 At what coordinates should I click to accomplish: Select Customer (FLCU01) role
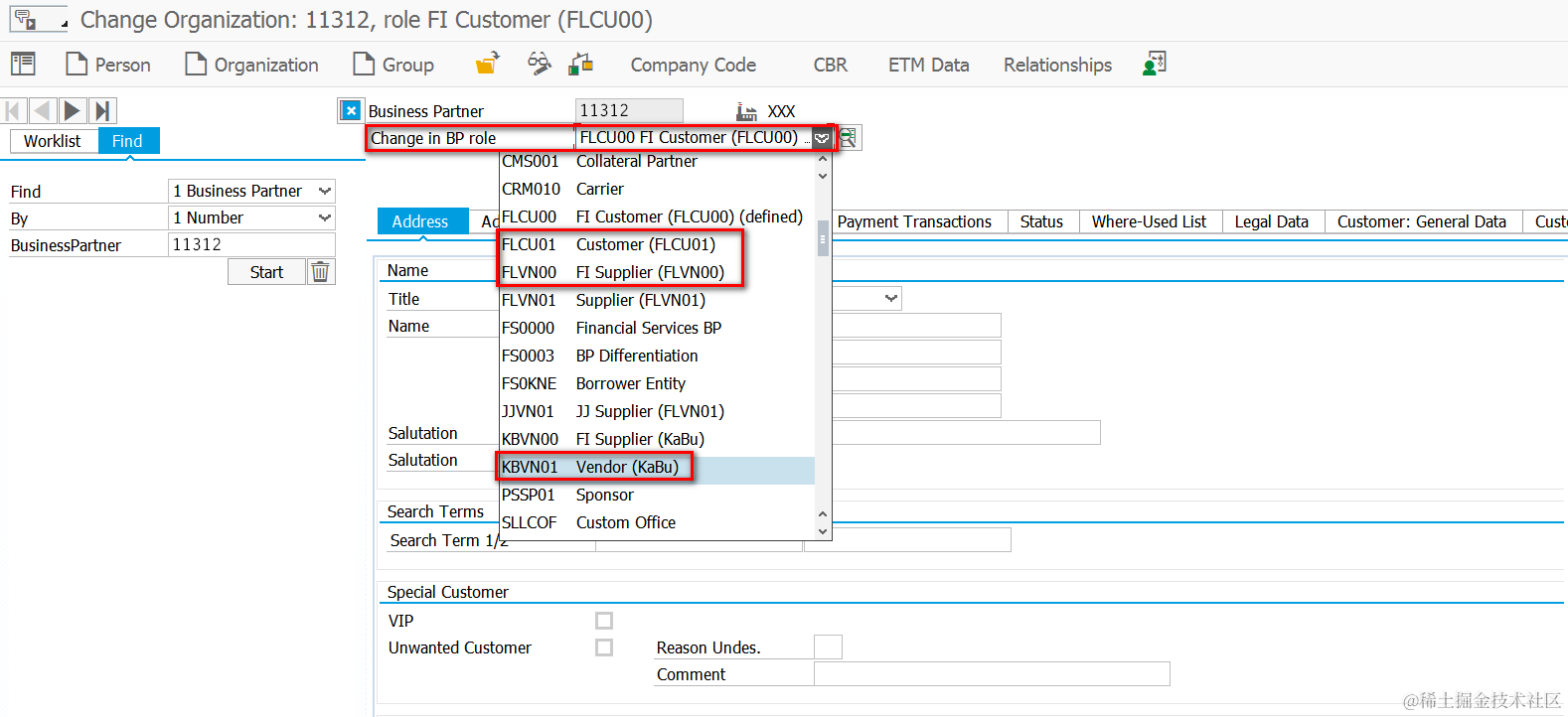657,244
